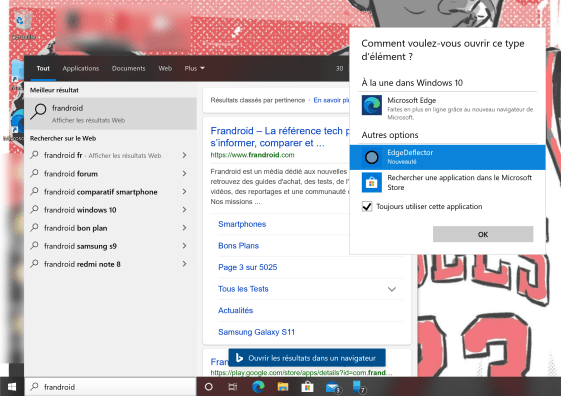
Task: Click the taskbar search field containing frandroid
Action: pos(110,387)
